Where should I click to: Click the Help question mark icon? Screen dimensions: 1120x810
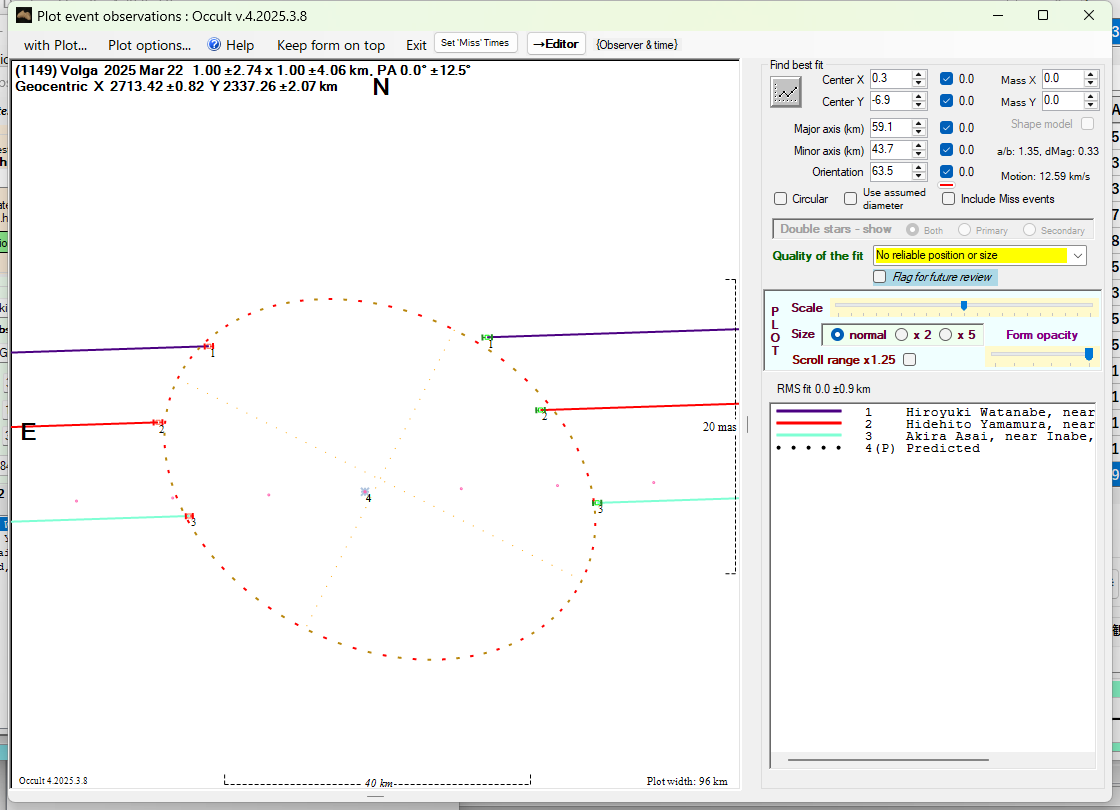coord(214,45)
